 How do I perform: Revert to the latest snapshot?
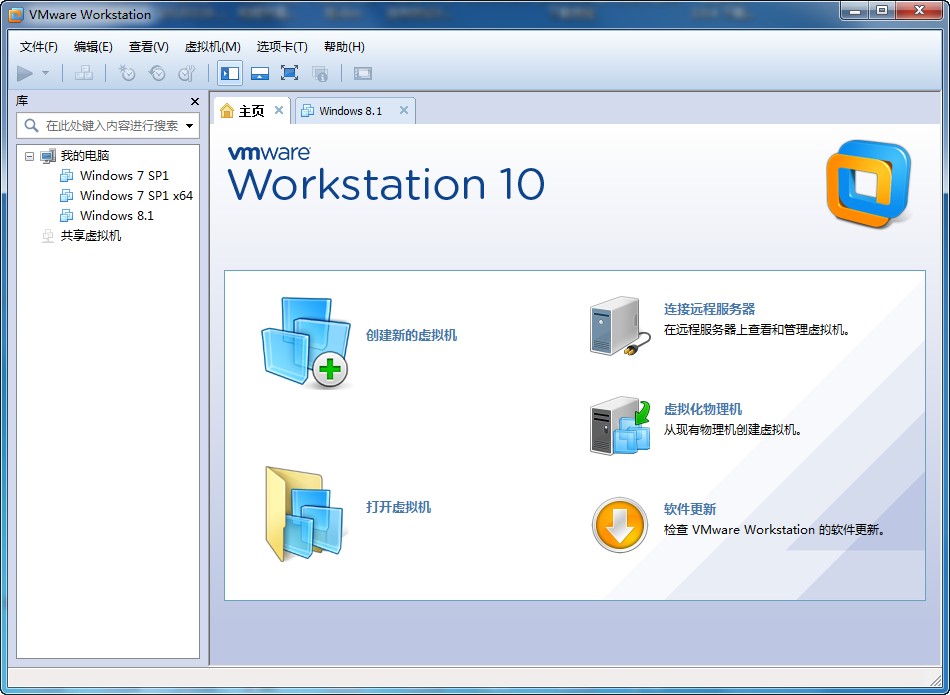[x=157, y=72]
